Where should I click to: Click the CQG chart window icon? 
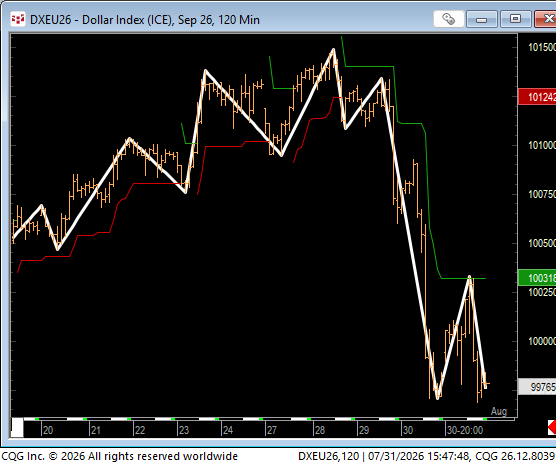pyautogui.click(x=18, y=19)
